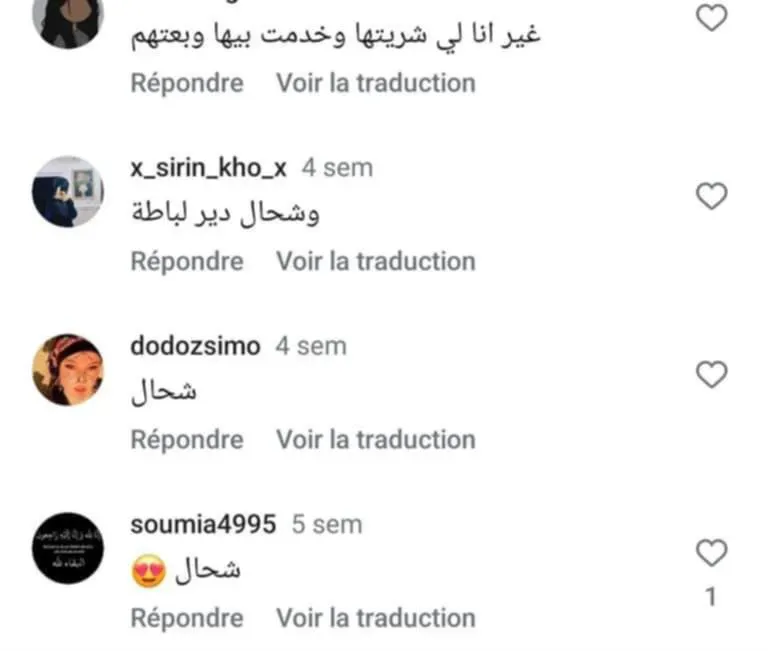Open the x_sirin_kho_x username
768x651 pixels.
click(208, 168)
